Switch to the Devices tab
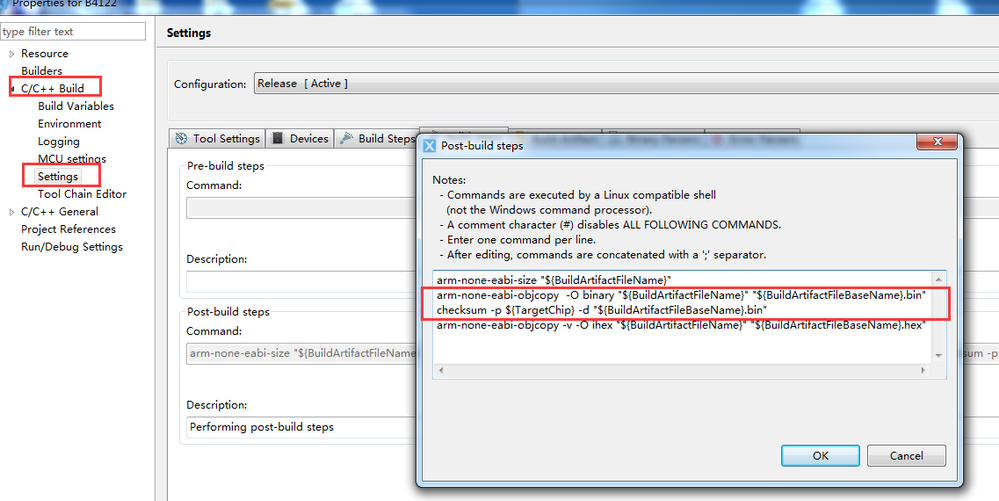Viewport: 999px width, 501px height. pos(300,138)
